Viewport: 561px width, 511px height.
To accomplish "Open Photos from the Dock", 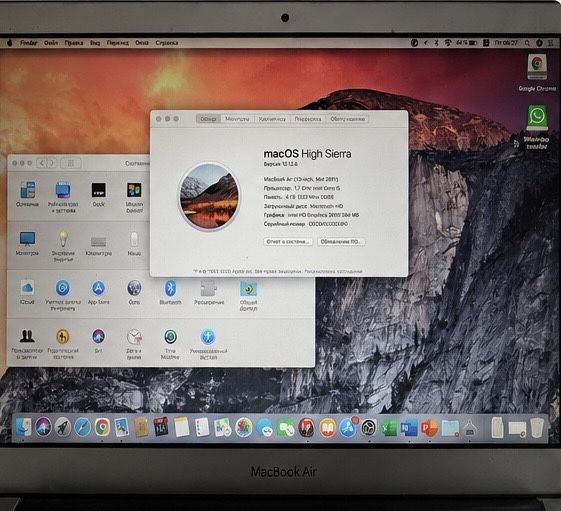I will [244, 427].
